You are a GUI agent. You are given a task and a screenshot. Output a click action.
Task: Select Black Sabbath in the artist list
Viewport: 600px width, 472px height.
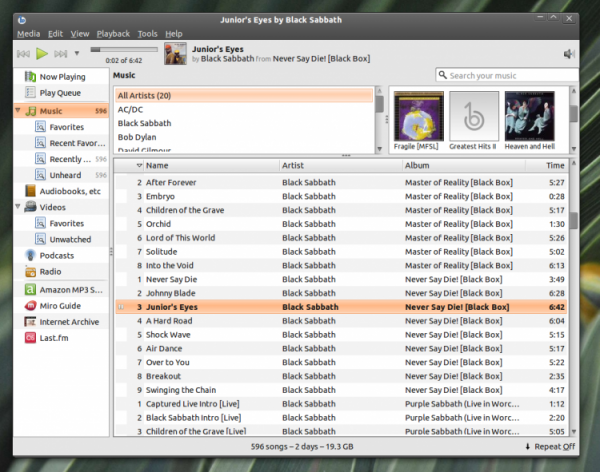click(144, 123)
